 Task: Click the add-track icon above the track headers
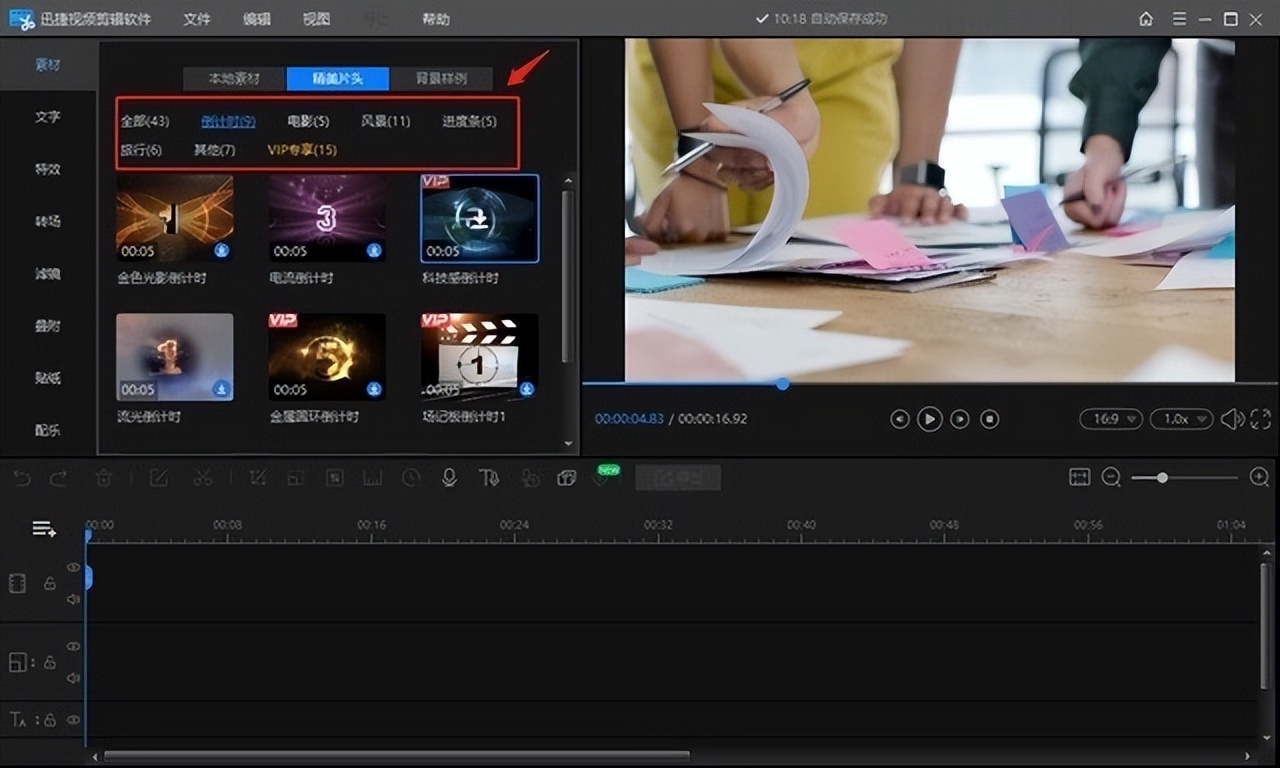[44, 529]
